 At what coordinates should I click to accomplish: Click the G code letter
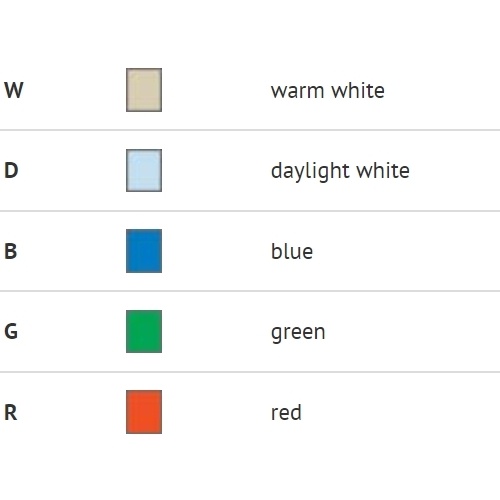pos(11,332)
